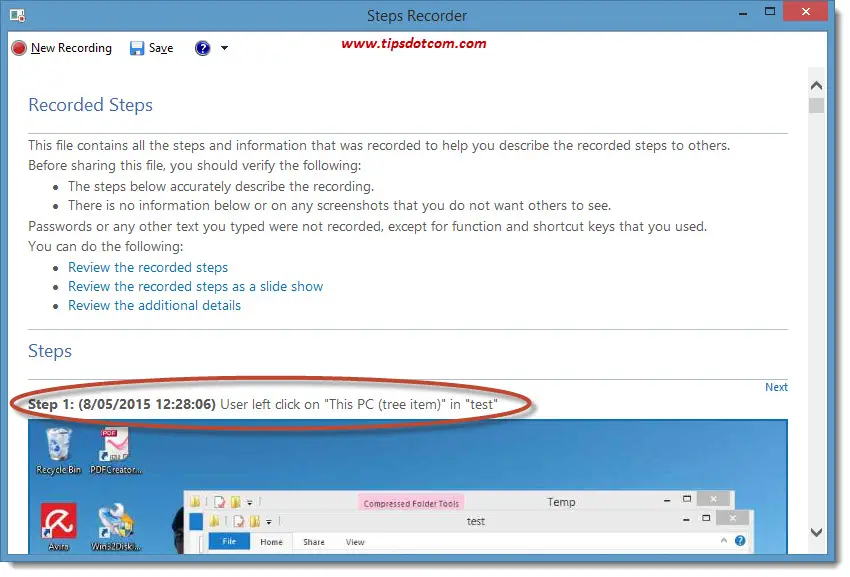Screen dimensions: 850x577
Task: Click the Steps section heading
Action: pos(50,351)
